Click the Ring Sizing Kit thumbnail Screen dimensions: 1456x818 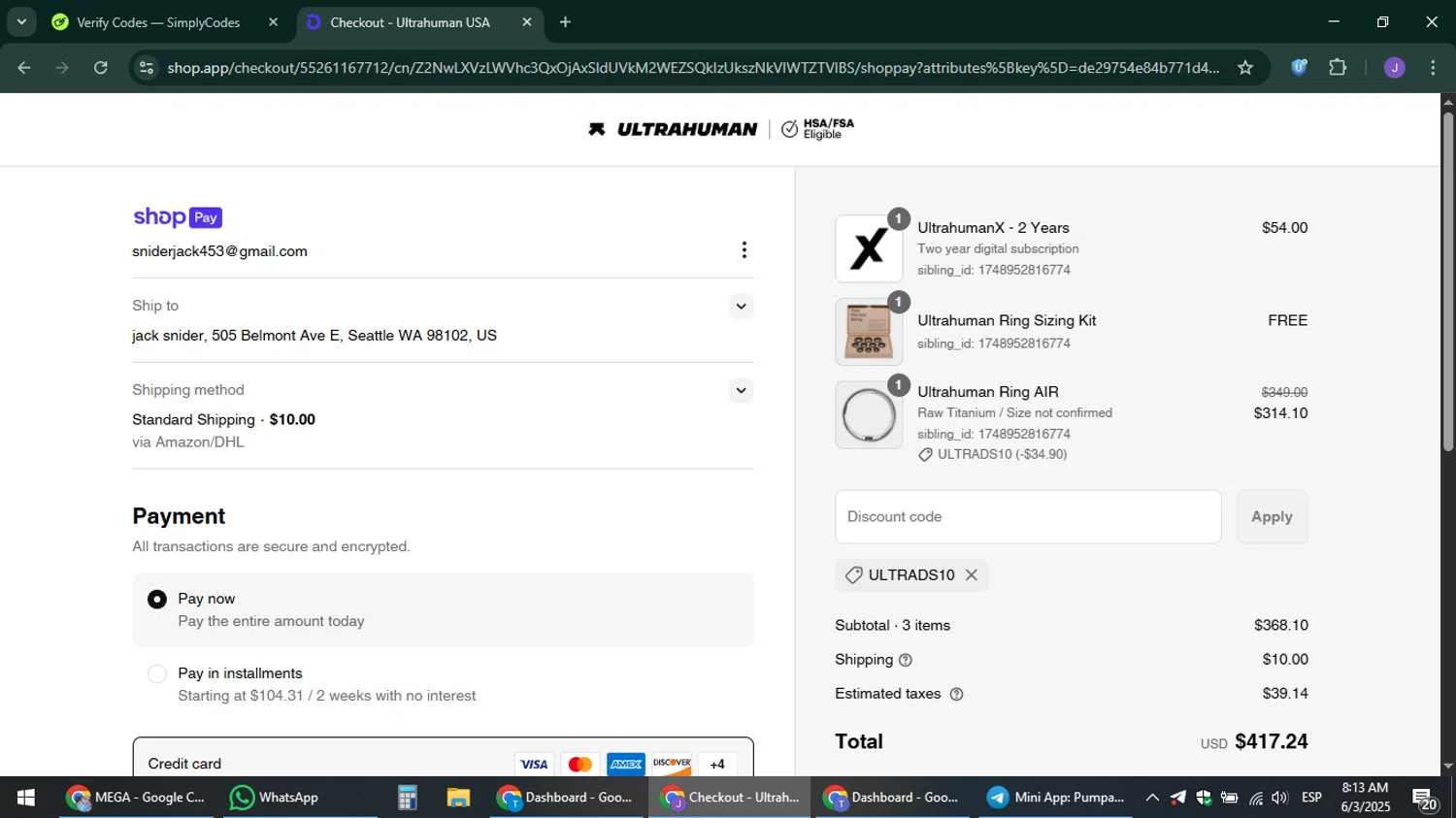(x=869, y=332)
